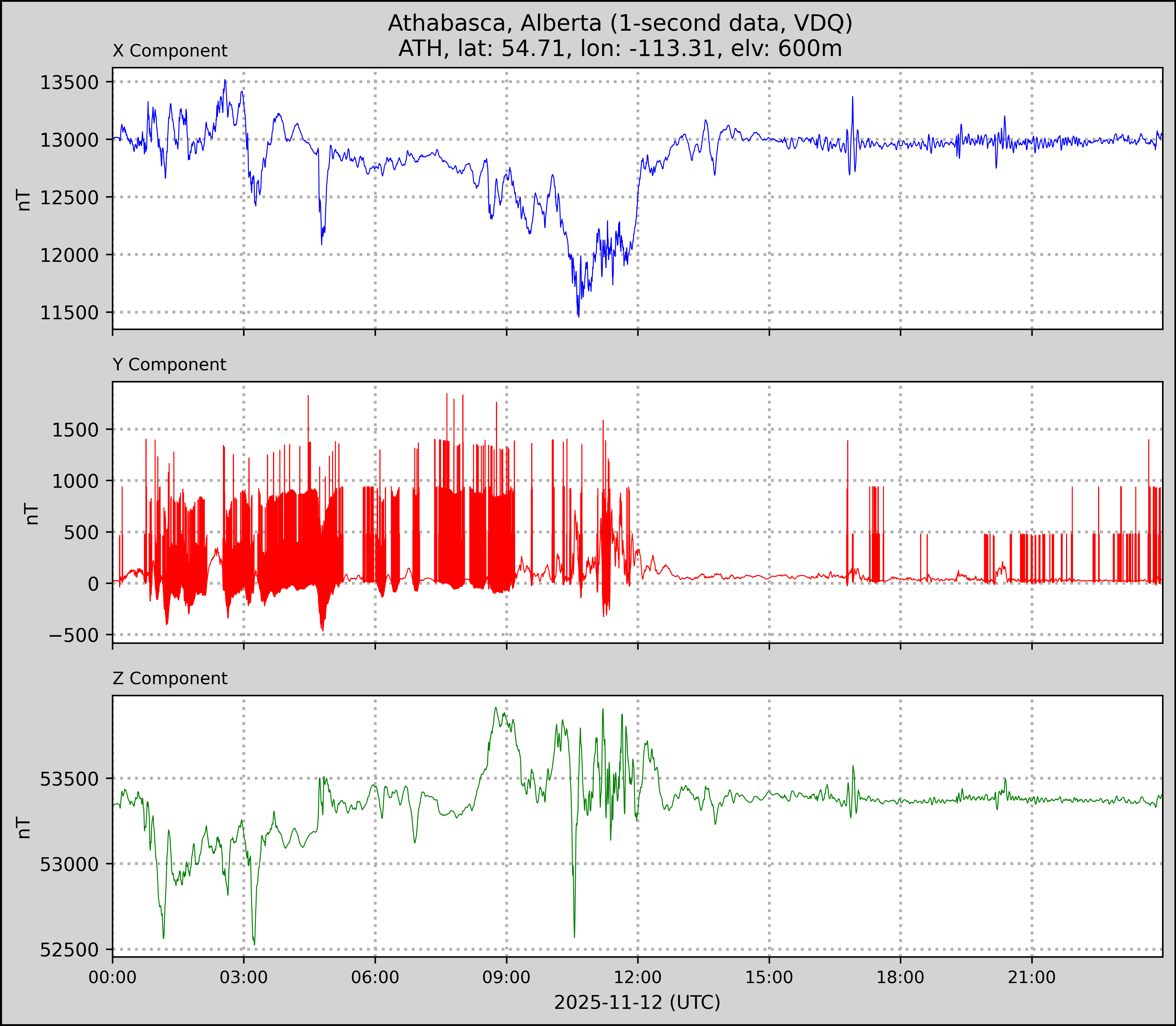Image resolution: width=1176 pixels, height=1026 pixels.
Task: Click the 52500 tick in Z panel
Action: [69, 950]
